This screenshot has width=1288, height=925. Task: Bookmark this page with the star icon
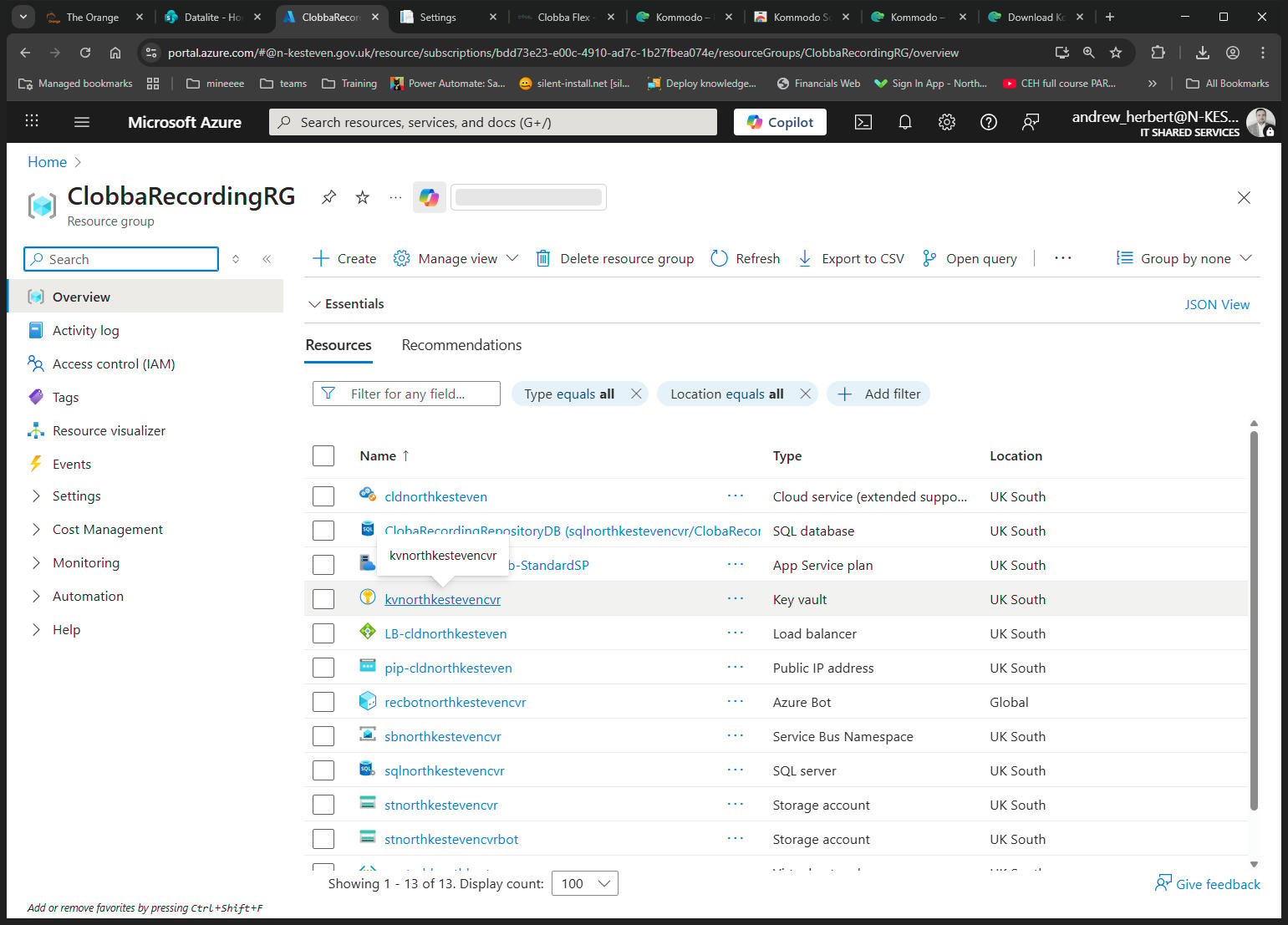click(x=1116, y=53)
